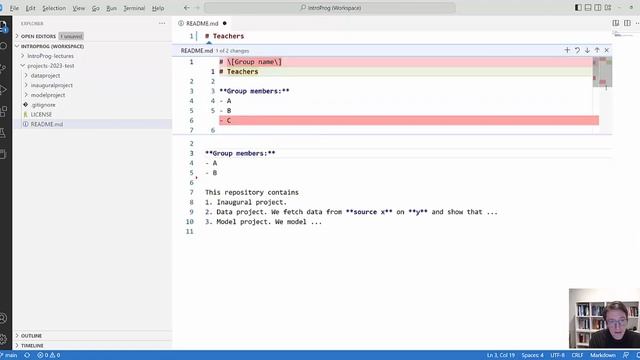
Task: Open the Extensions view
Action: (3, 111)
